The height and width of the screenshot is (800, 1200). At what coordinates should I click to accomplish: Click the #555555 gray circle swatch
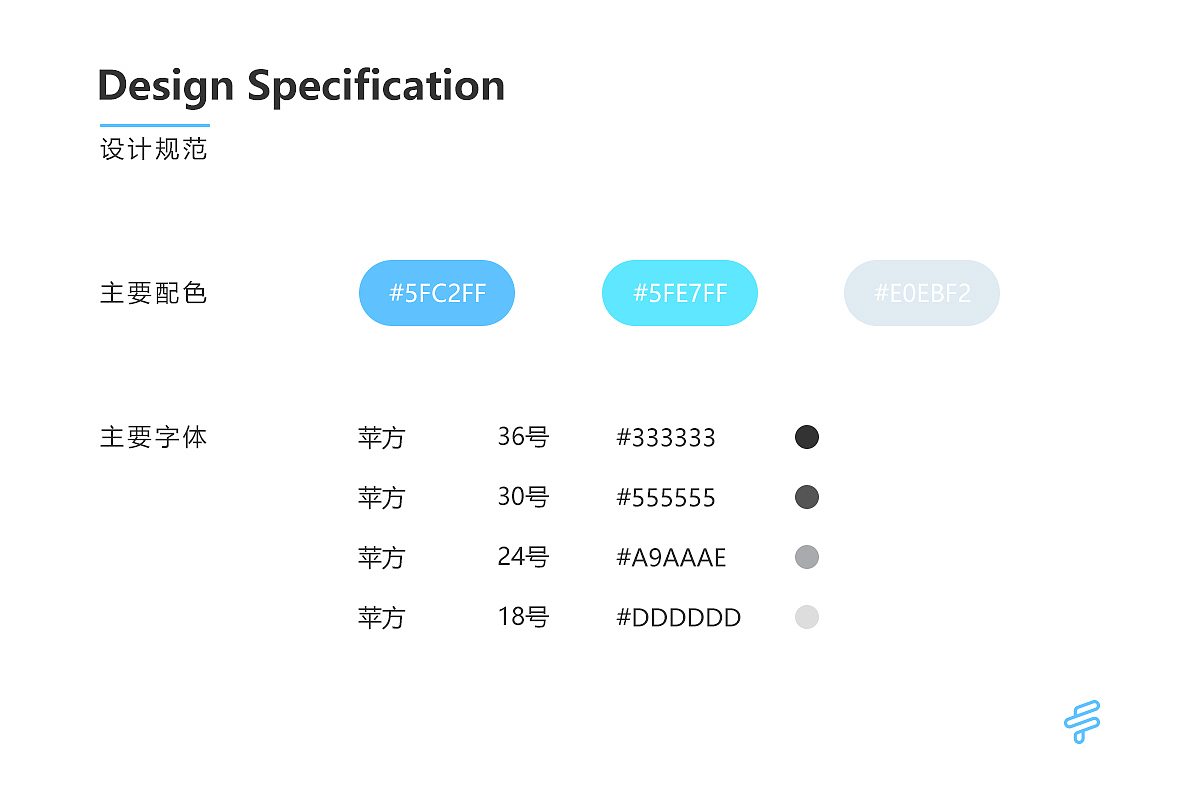(x=807, y=497)
